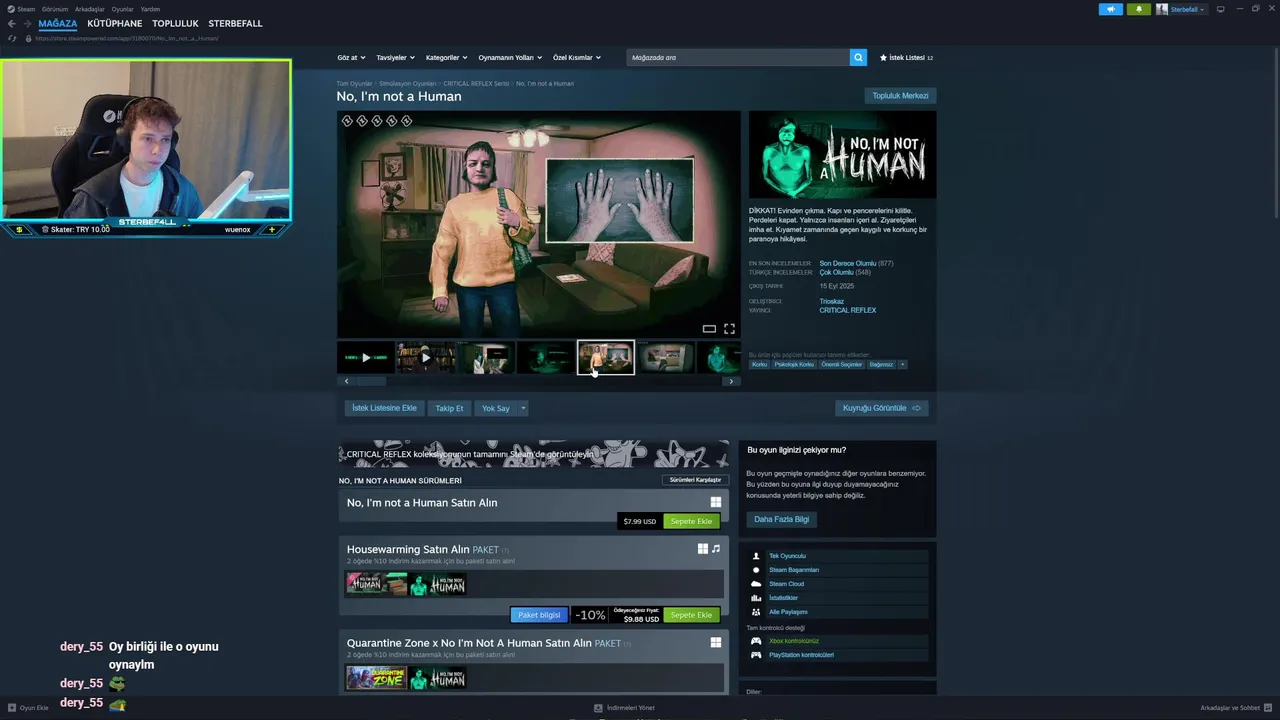Open the STERBEFALL profile tab
The height and width of the screenshot is (720, 1280).
tap(235, 23)
